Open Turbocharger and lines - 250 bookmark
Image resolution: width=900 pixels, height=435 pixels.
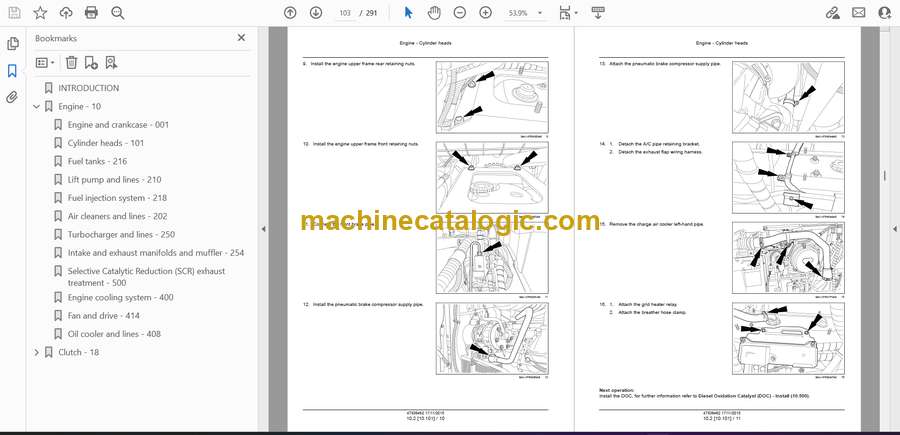click(121, 235)
